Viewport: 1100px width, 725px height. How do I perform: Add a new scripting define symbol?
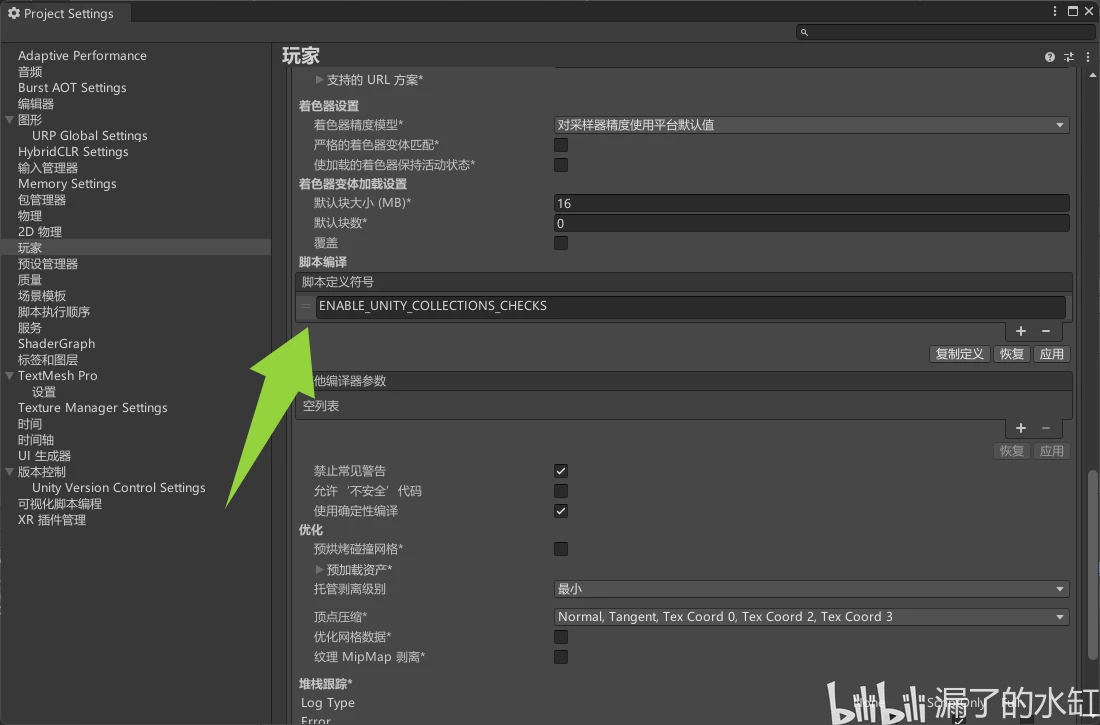pos(1021,331)
